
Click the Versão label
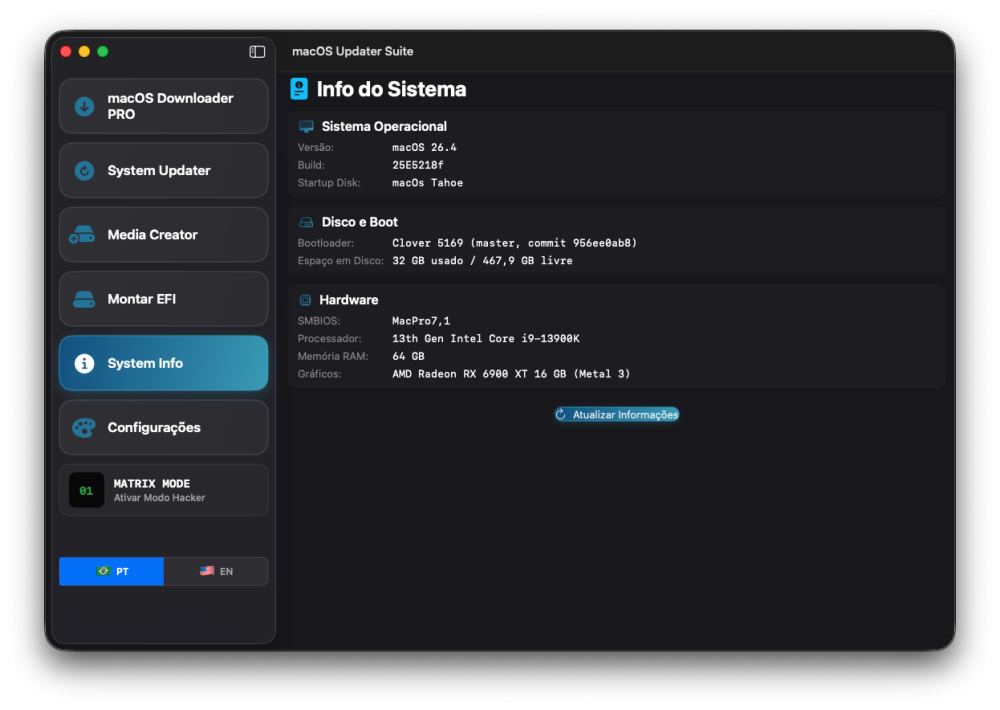[316, 147]
